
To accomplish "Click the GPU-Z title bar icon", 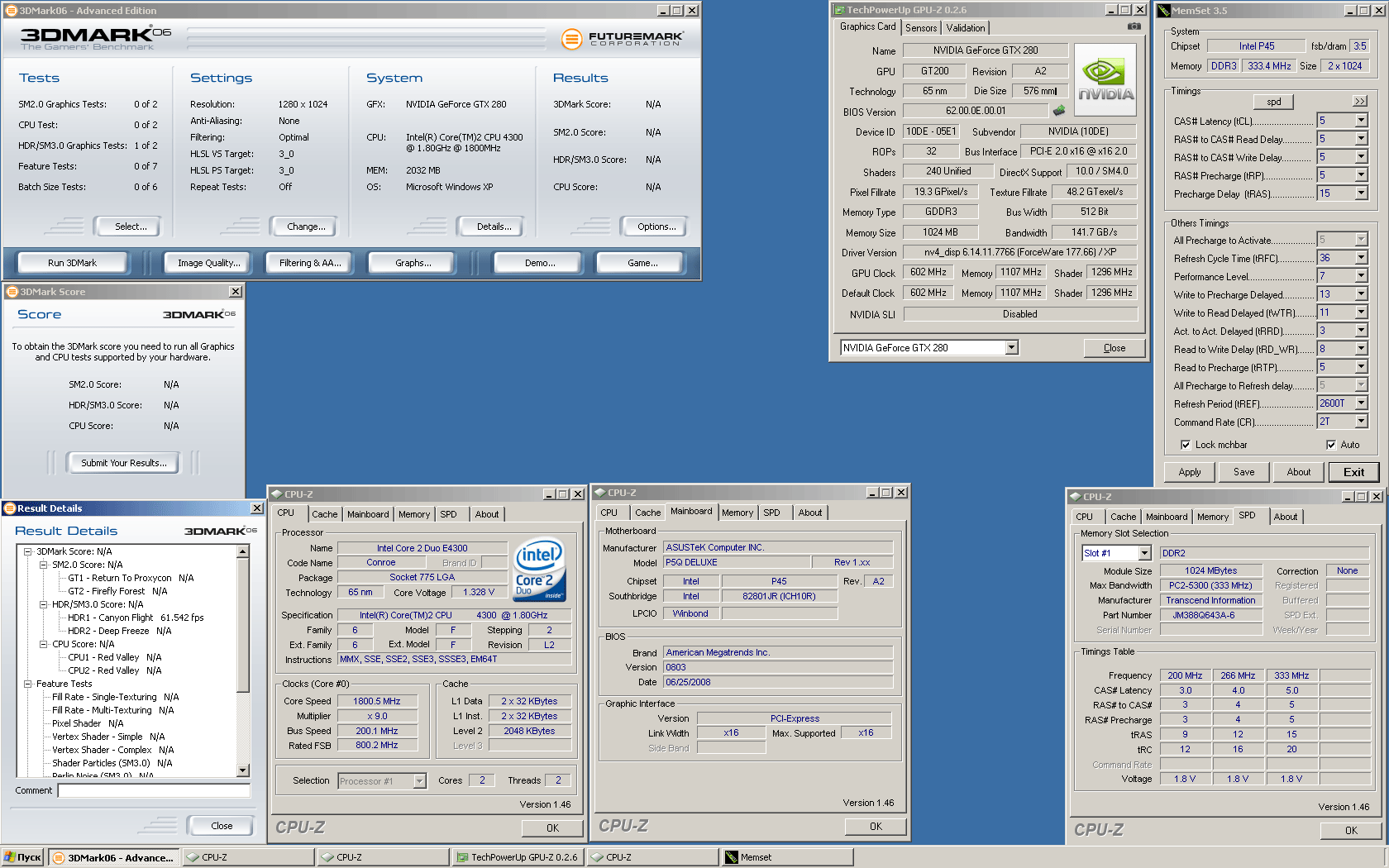I will [839, 10].
